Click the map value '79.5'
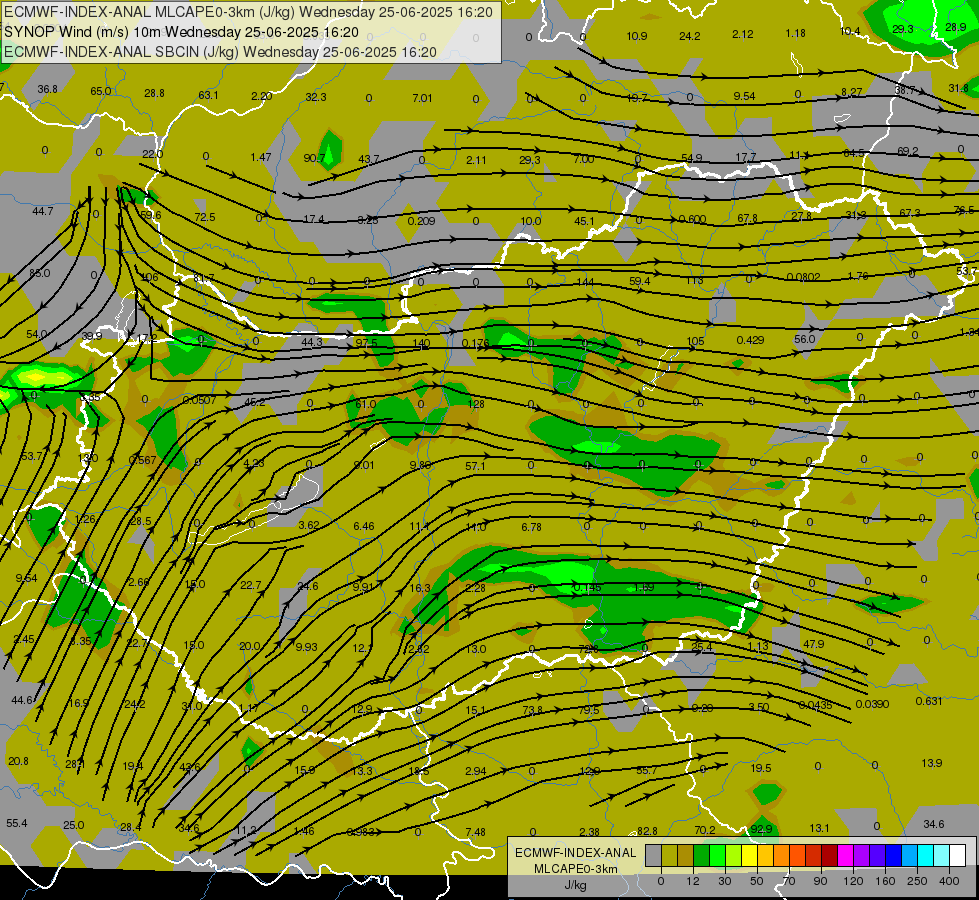The image size is (979, 900). point(589,710)
